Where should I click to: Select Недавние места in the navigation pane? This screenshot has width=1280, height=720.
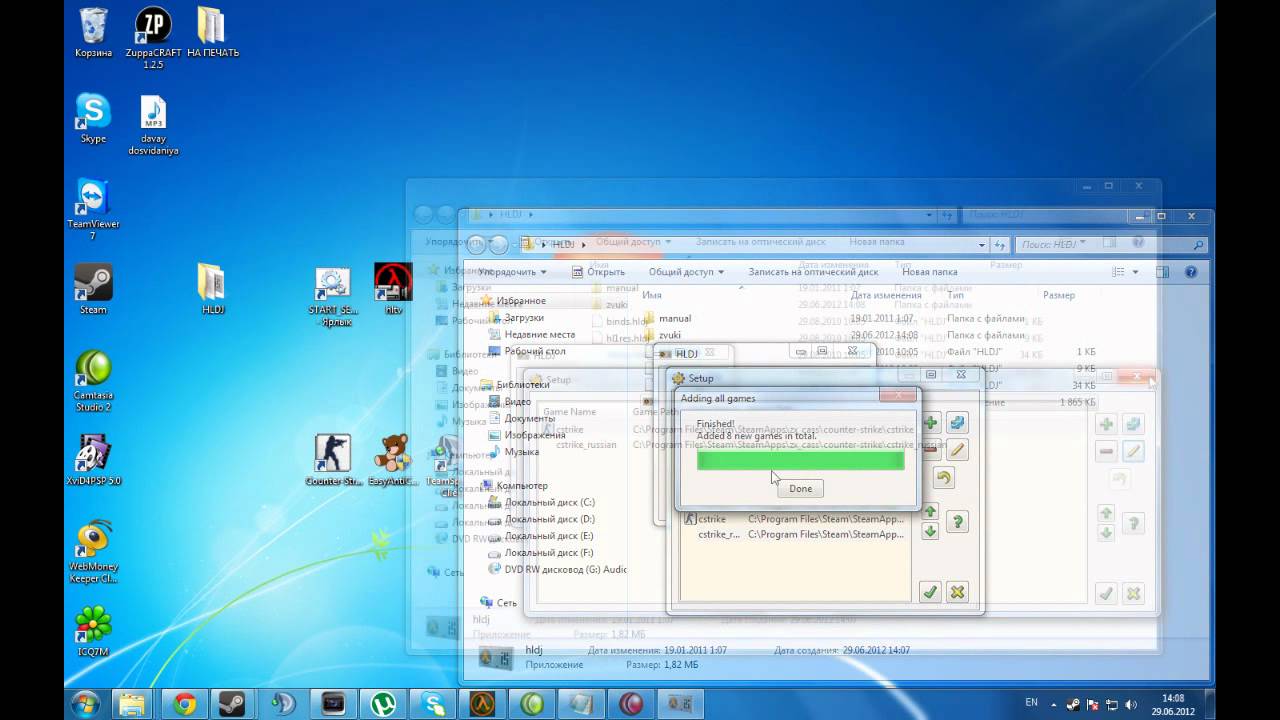tap(540, 335)
